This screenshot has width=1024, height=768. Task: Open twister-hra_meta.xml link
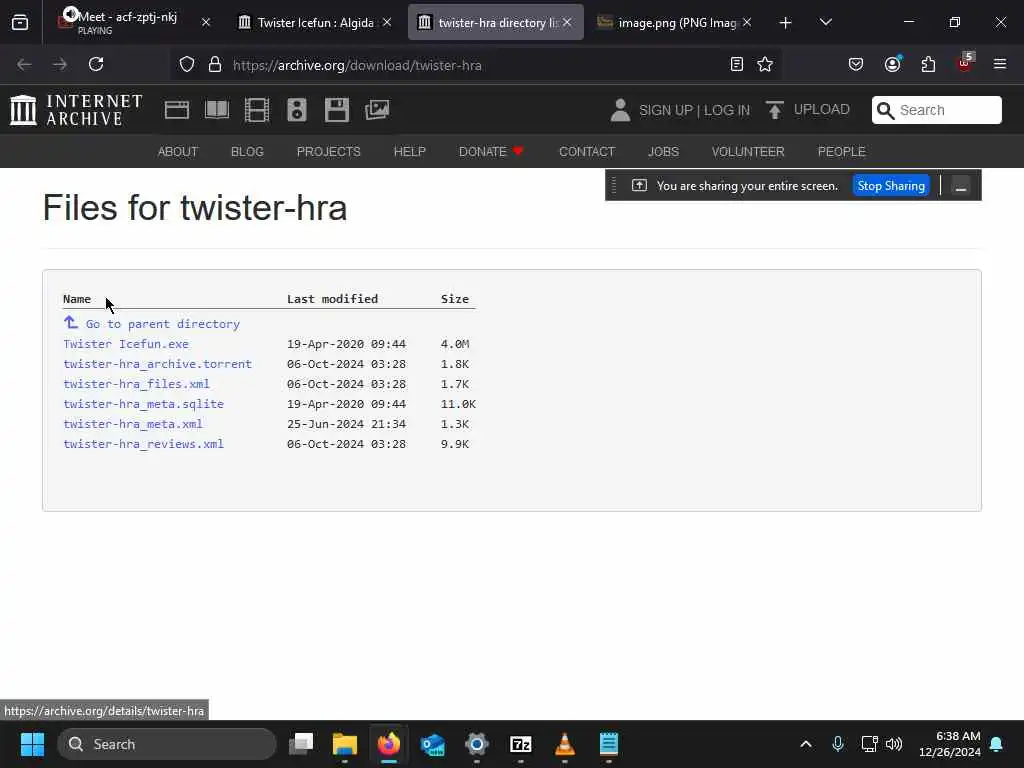tap(133, 424)
